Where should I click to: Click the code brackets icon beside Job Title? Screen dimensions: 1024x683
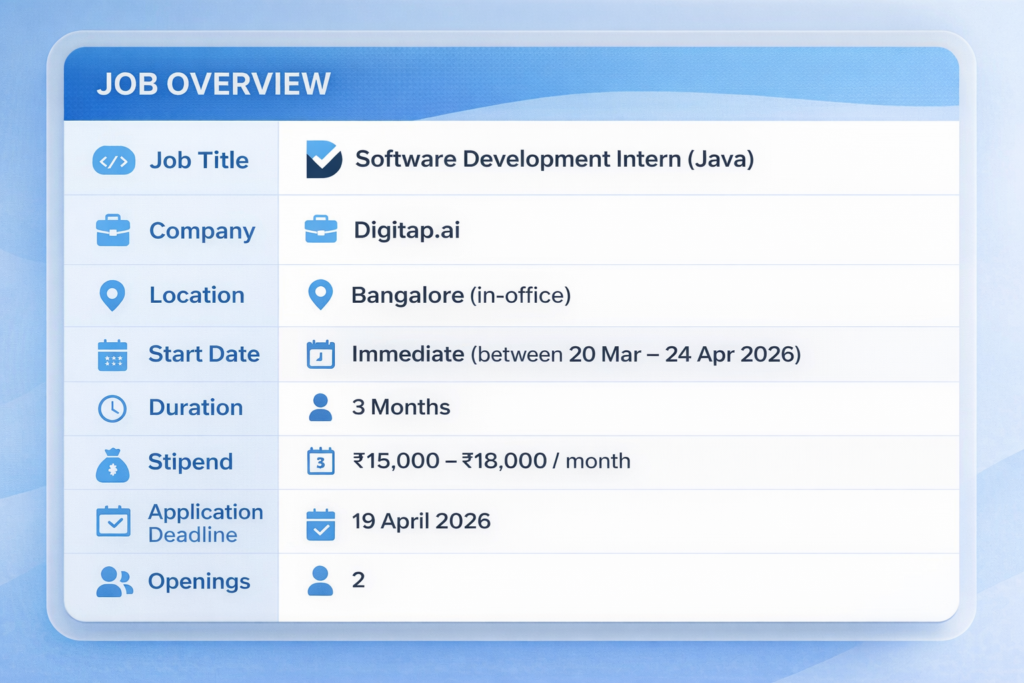pos(113,161)
